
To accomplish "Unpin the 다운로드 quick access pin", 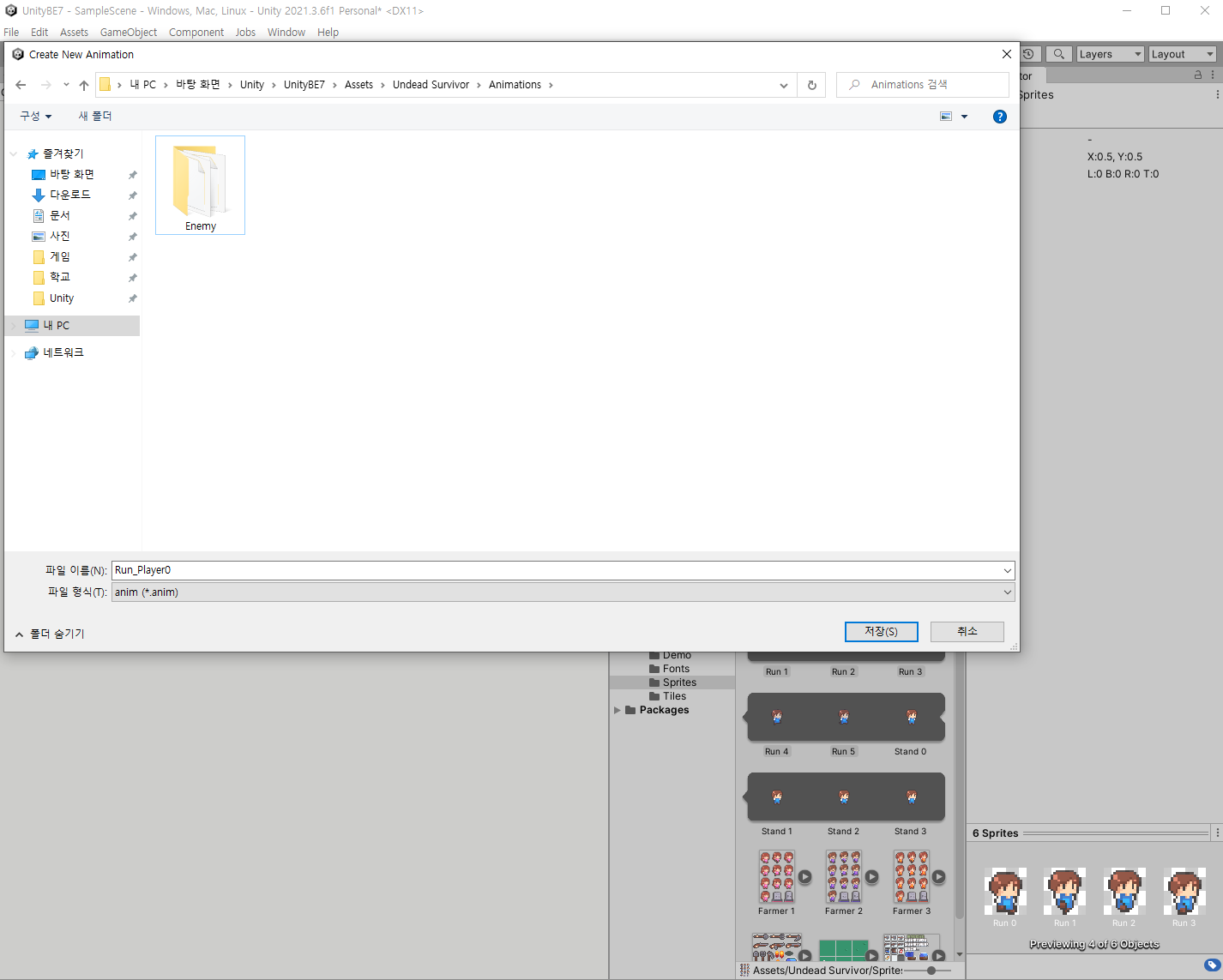I will click(132, 195).
